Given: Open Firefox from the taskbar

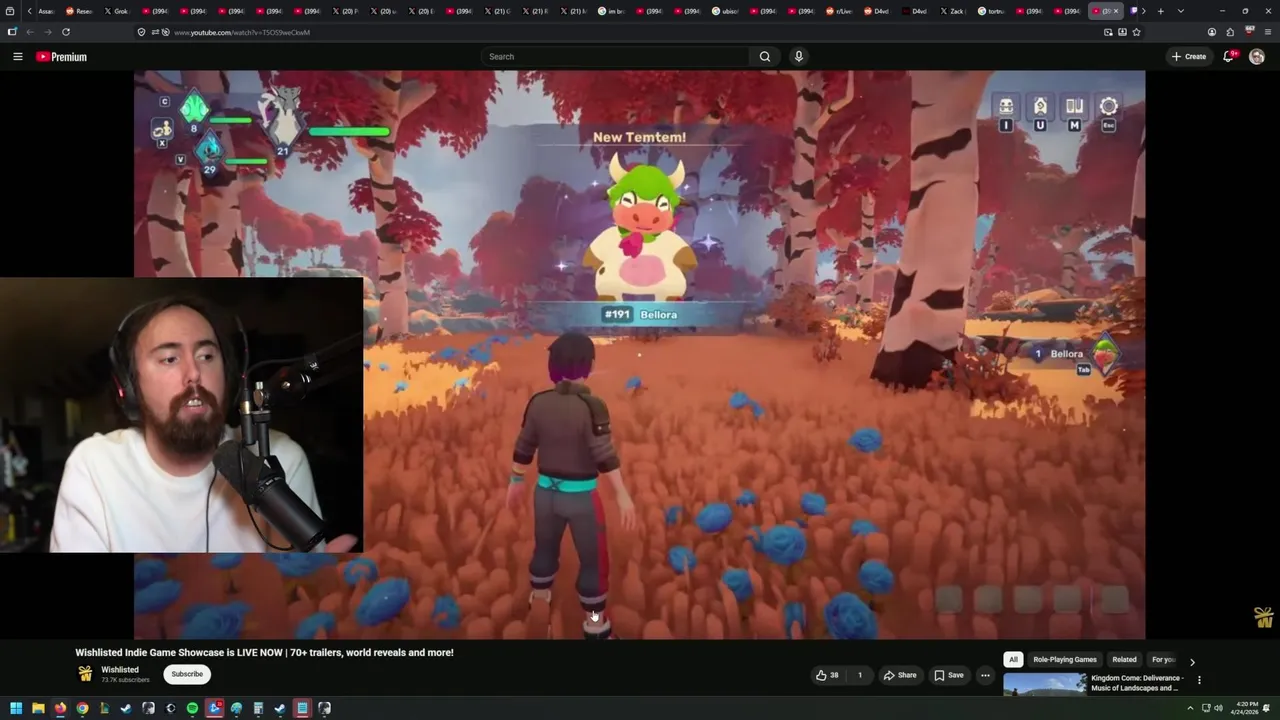Looking at the screenshot, I should (60, 708).
